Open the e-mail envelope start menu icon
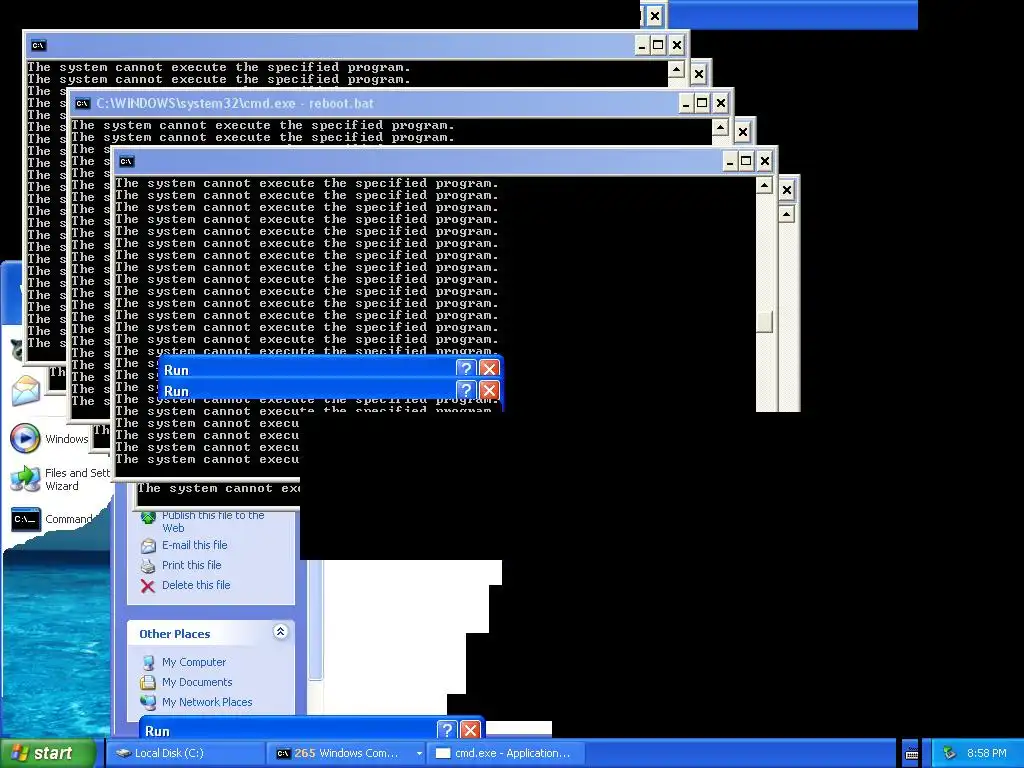Screen dimensions: 1024x768 click(x=25, y=391)
